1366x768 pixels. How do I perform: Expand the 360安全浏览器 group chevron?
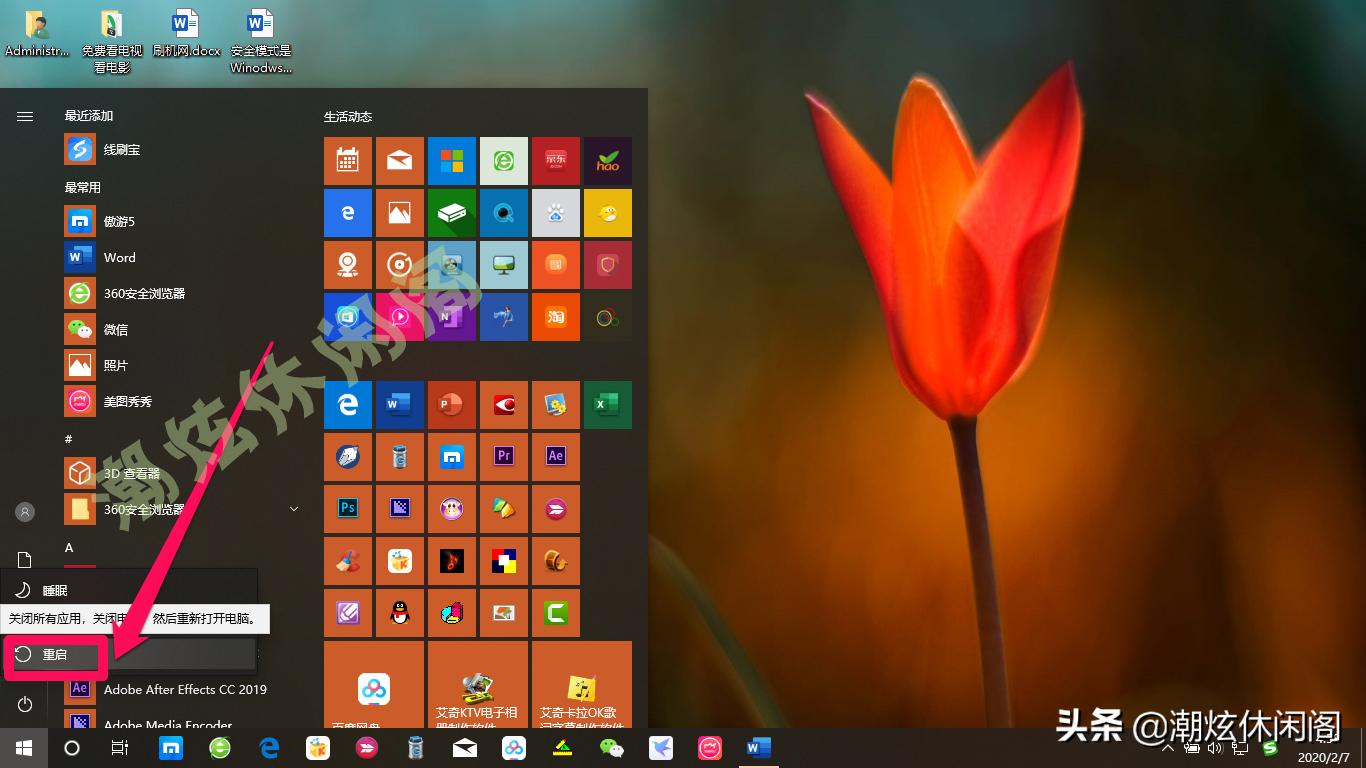pos(293,509)
